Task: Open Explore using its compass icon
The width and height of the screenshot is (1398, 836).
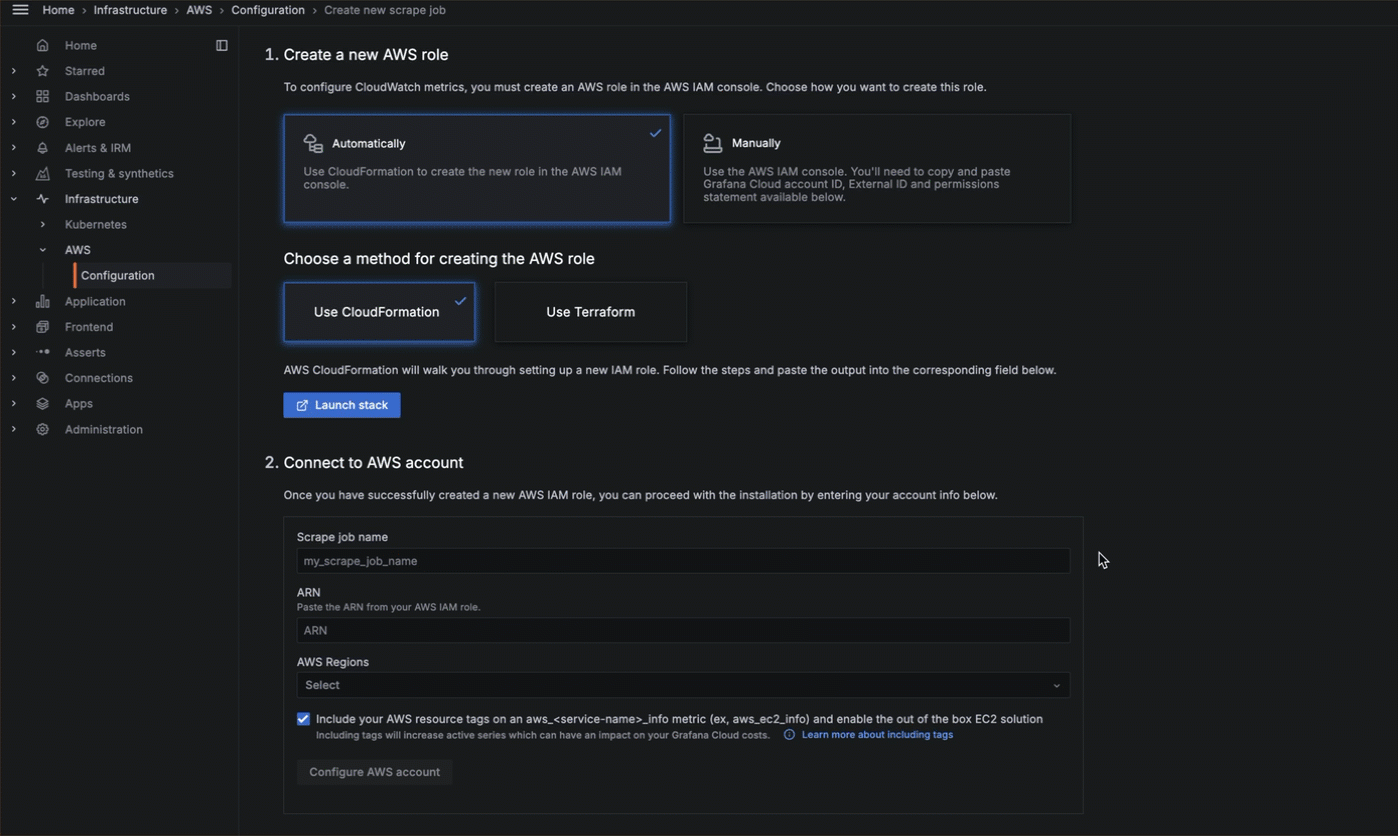Action: [x=42, y=122]
